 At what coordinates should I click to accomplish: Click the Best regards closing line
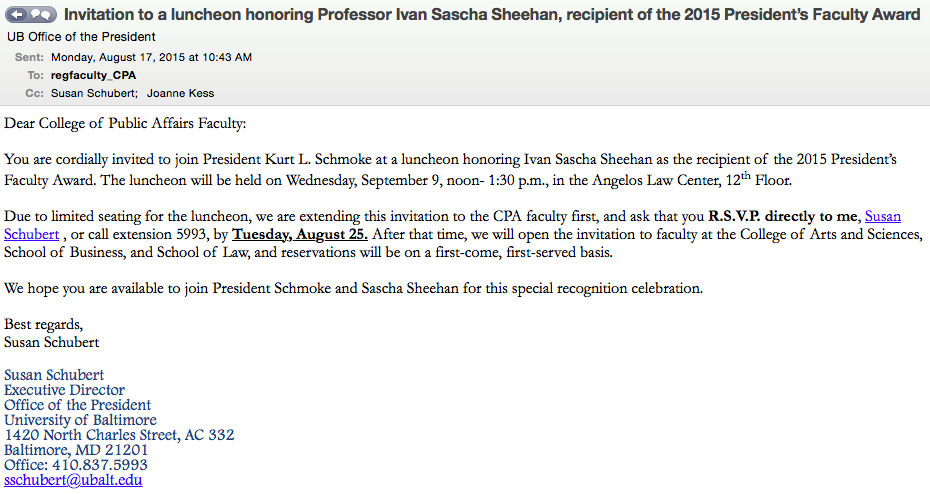(44, 324)
